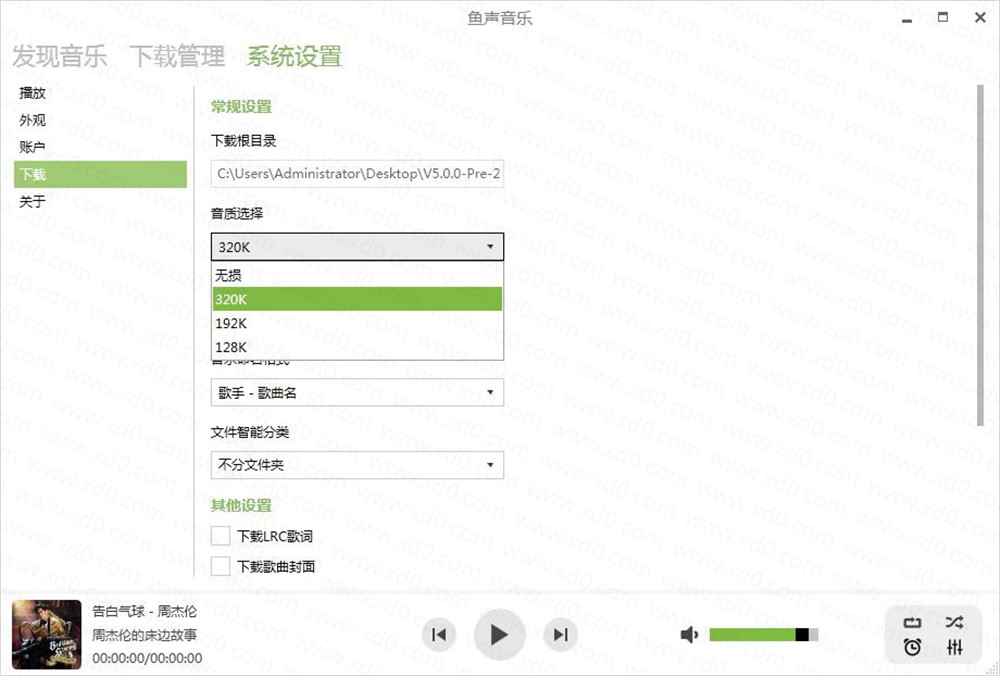Click the album name 周杰伦的床边故事
The height and width of the screenshot is (676, 1000).
(145, 635)
